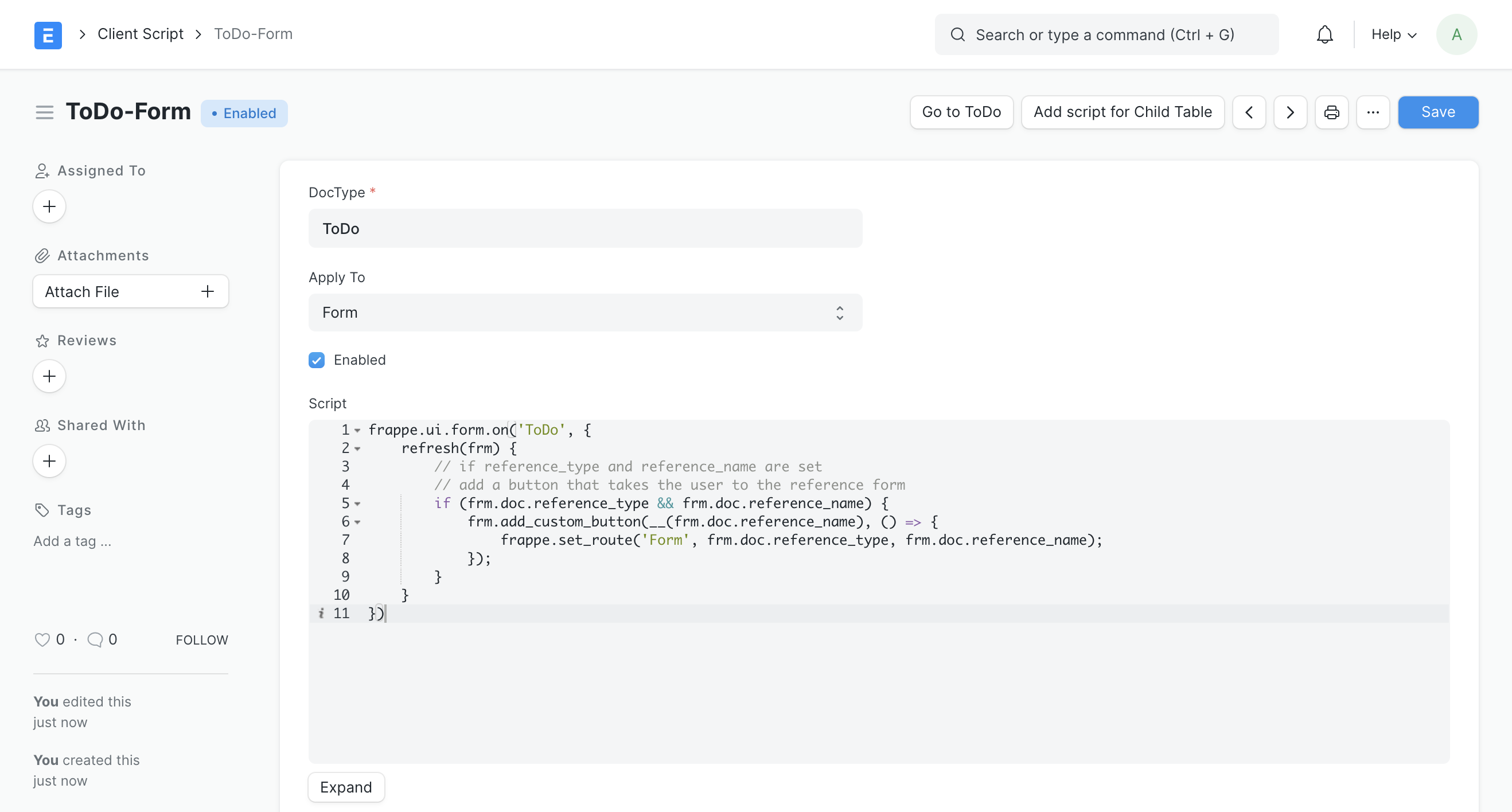Click the sidebar toggle next to ToDo-Form
The height and width of the screenshot is (812, 1512).
click(x=44, y=111)
